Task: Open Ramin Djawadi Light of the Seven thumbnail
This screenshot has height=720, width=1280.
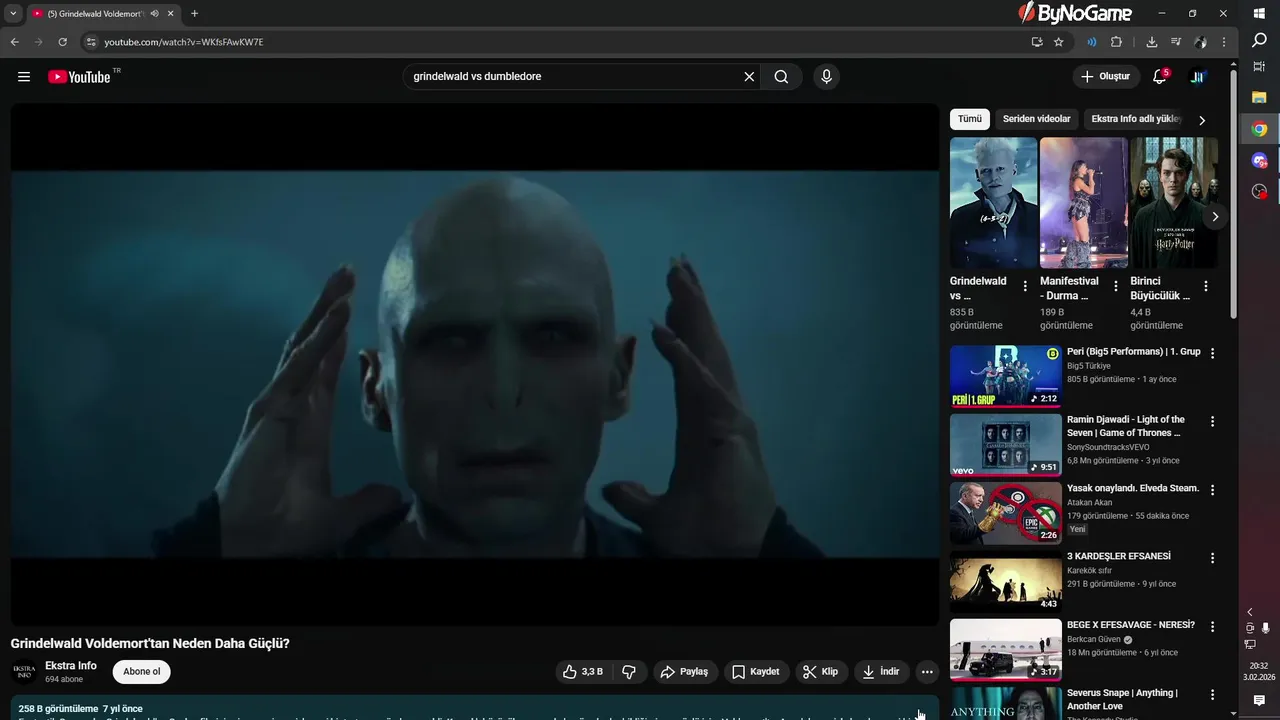Action: pyautogui.click(x=1006, y=445)
